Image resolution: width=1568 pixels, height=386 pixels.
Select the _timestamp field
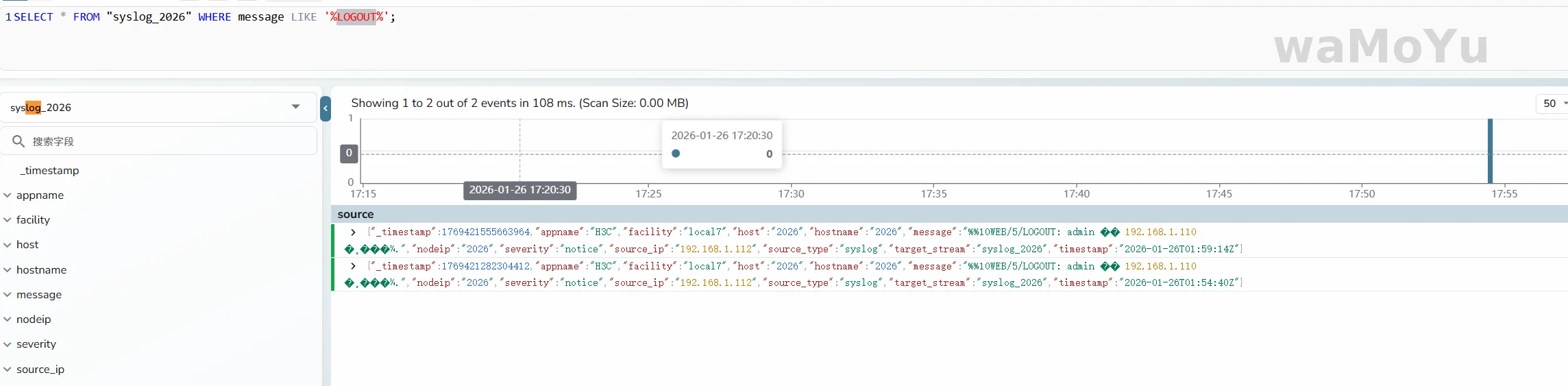49,171
